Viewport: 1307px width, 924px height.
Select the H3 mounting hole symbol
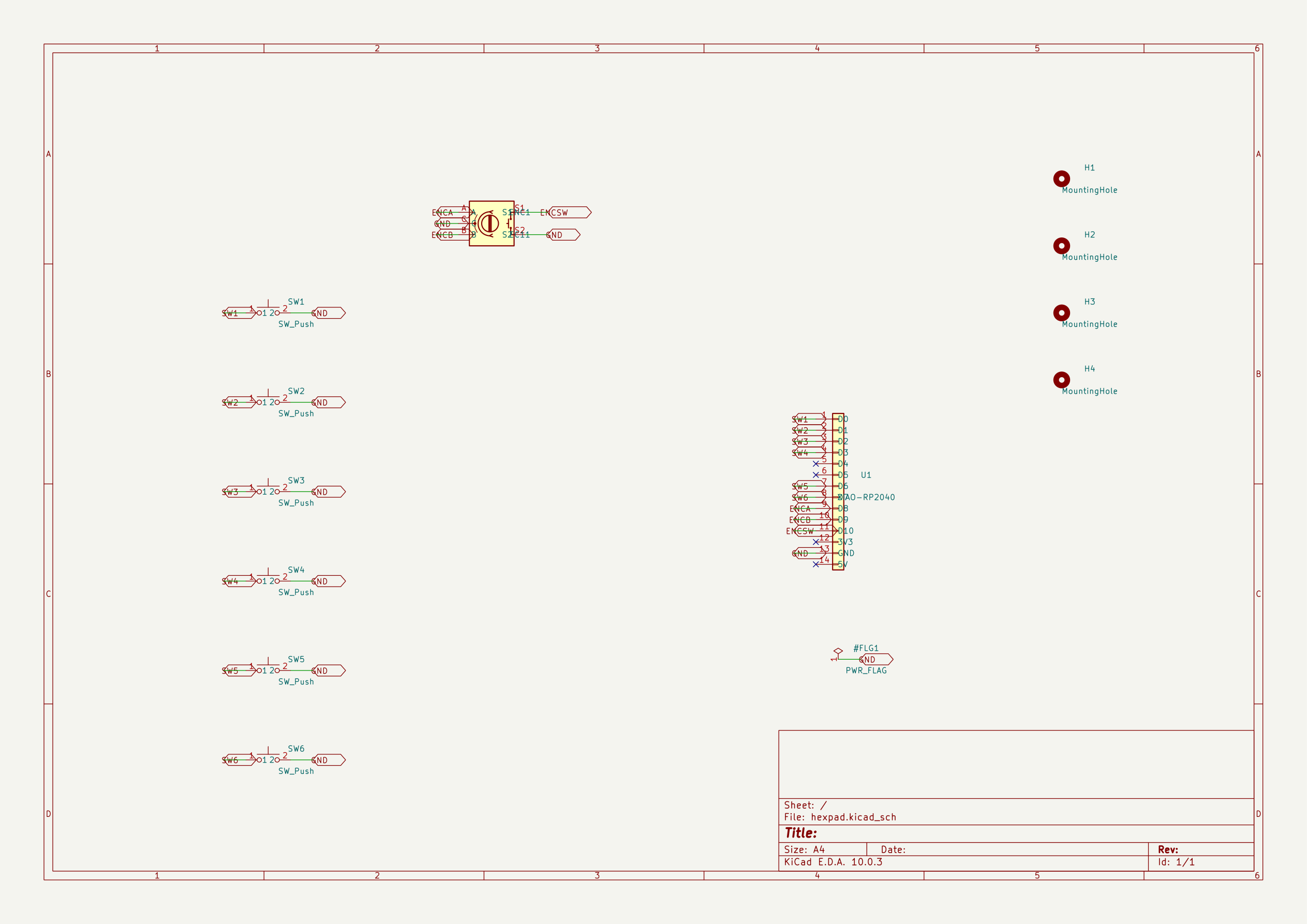point(1061,312)
